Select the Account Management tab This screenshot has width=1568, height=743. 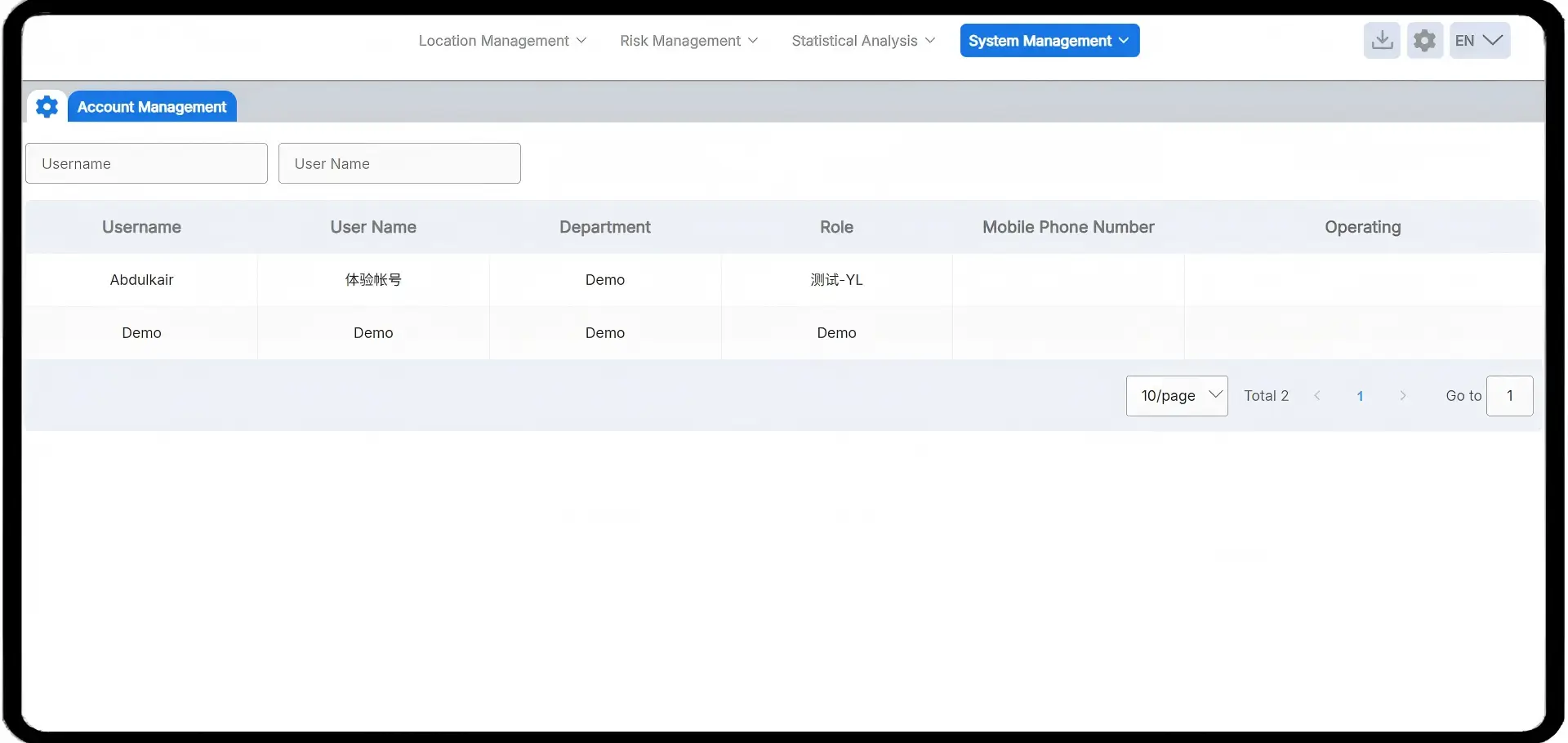[152, 107]
